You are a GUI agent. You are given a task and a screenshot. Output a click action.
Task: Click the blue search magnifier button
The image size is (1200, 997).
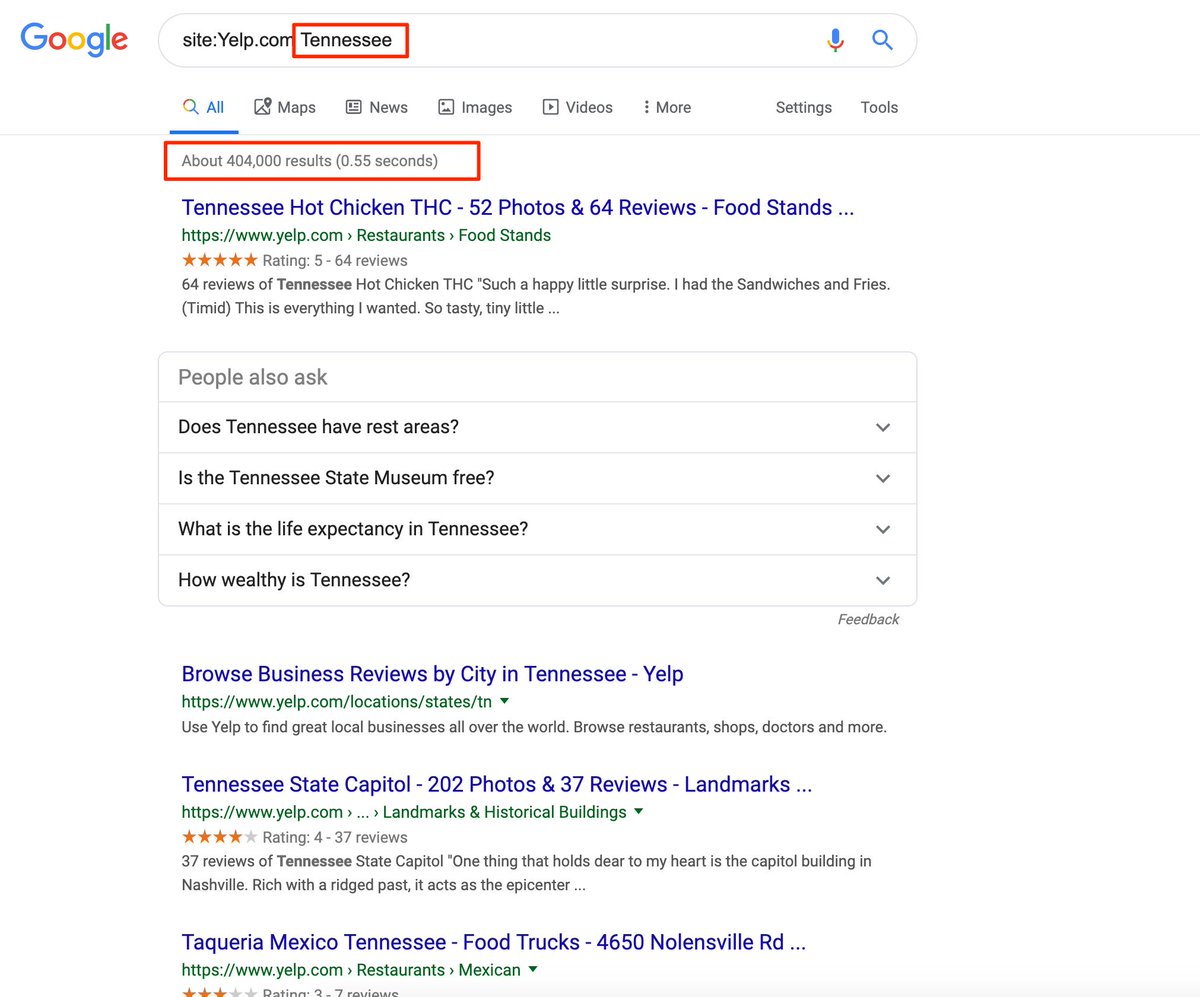point(882,40)
